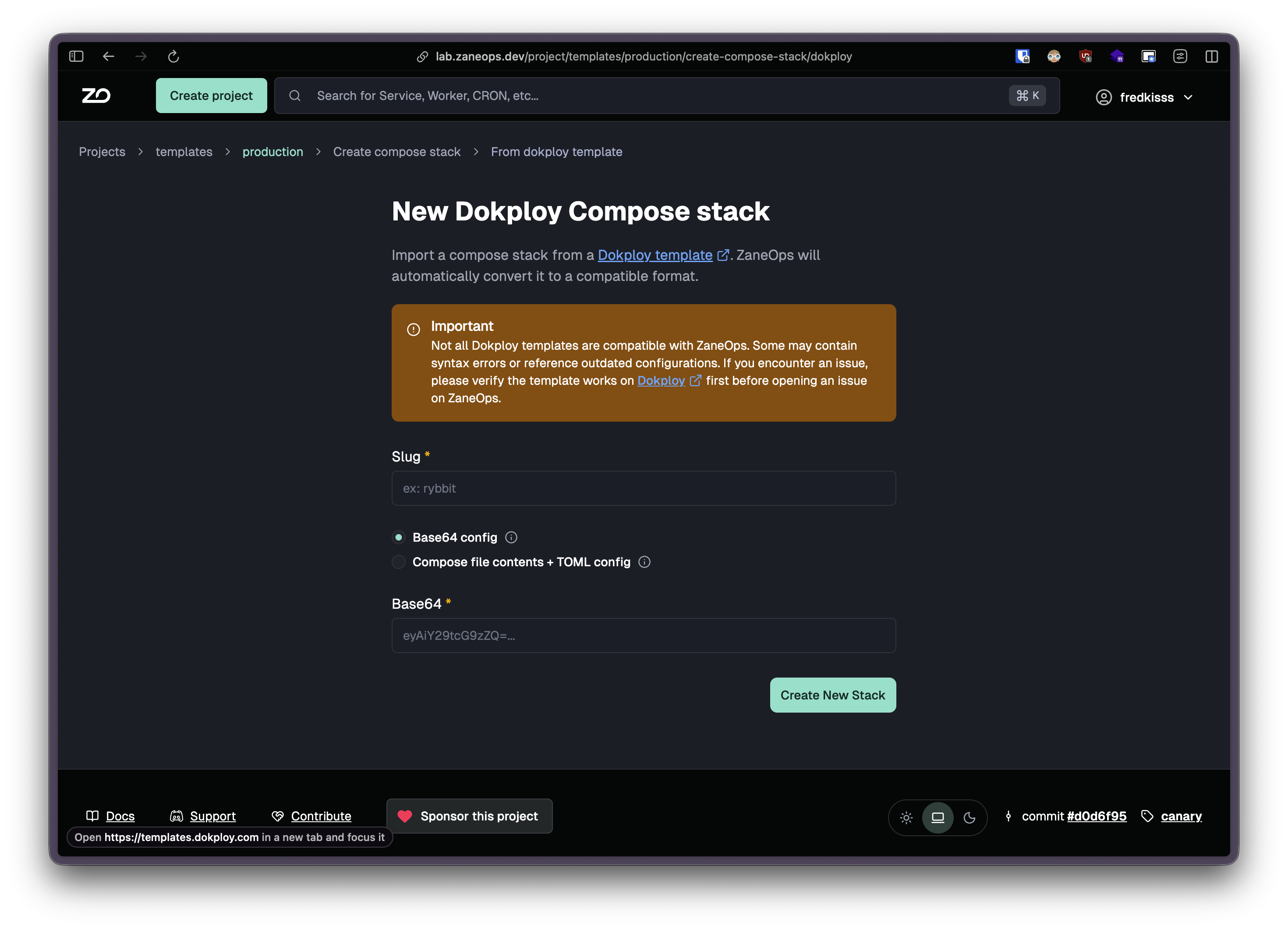
Task: Switch to system theme monitor icon
Action: point(938,817)
